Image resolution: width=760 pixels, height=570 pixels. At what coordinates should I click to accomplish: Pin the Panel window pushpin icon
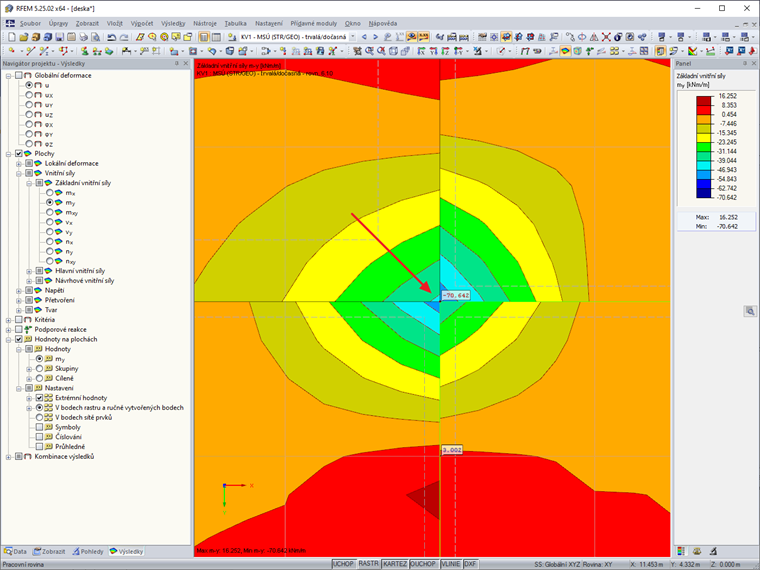pyautogui.click(x=745, y=63)
